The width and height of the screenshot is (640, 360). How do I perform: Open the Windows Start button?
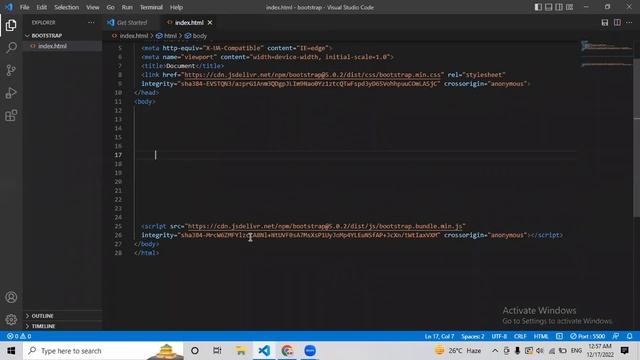[11, 351]
